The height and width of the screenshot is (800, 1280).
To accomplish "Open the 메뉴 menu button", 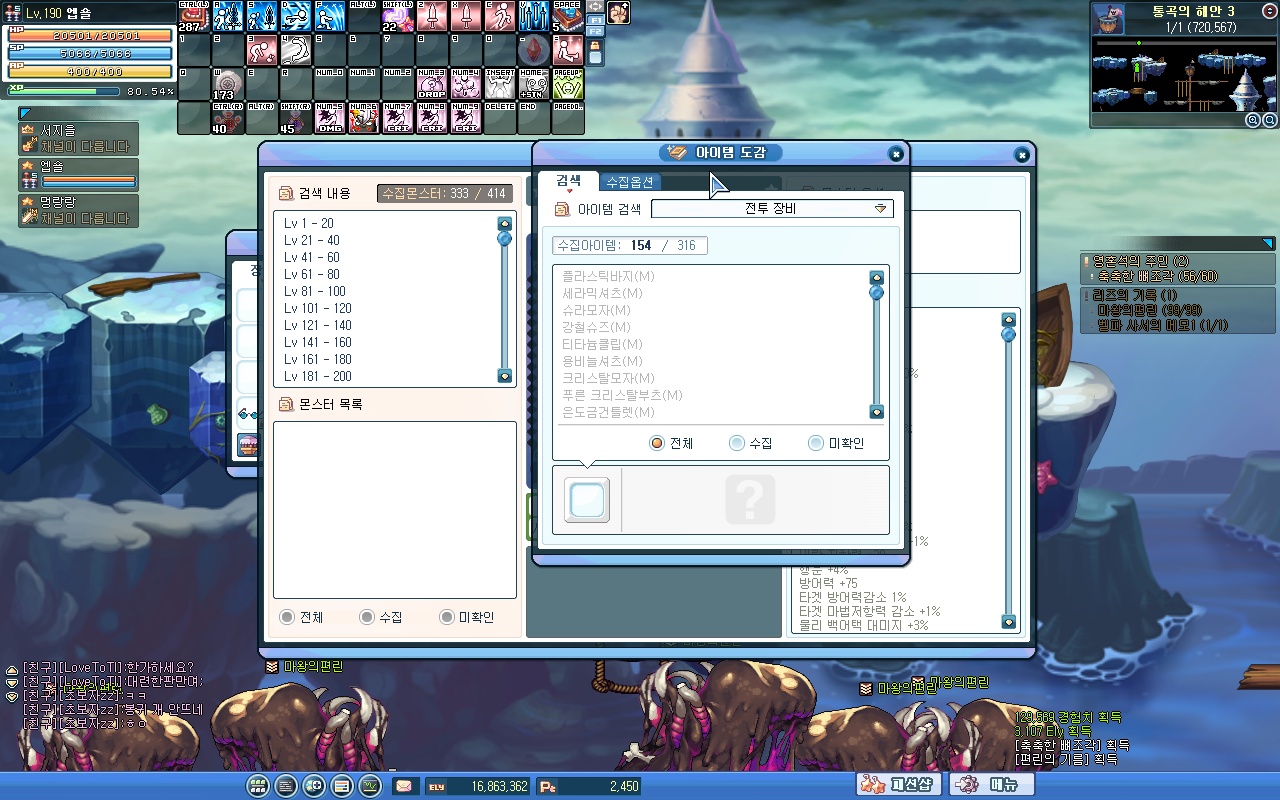I will click(992, 785).
